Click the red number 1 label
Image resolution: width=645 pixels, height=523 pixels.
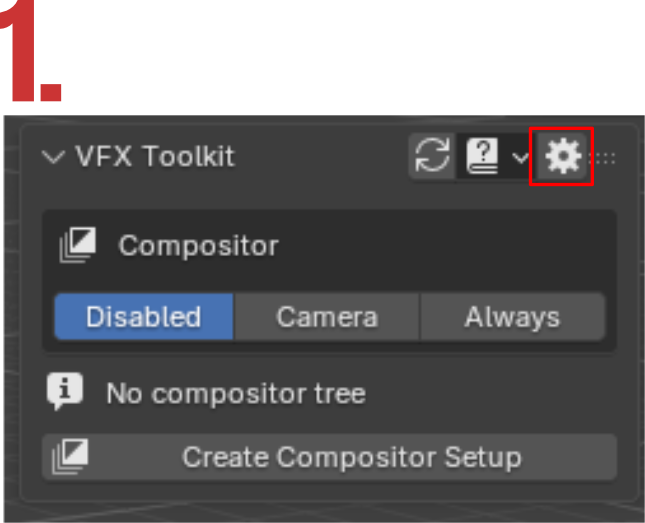coord(31,50)
